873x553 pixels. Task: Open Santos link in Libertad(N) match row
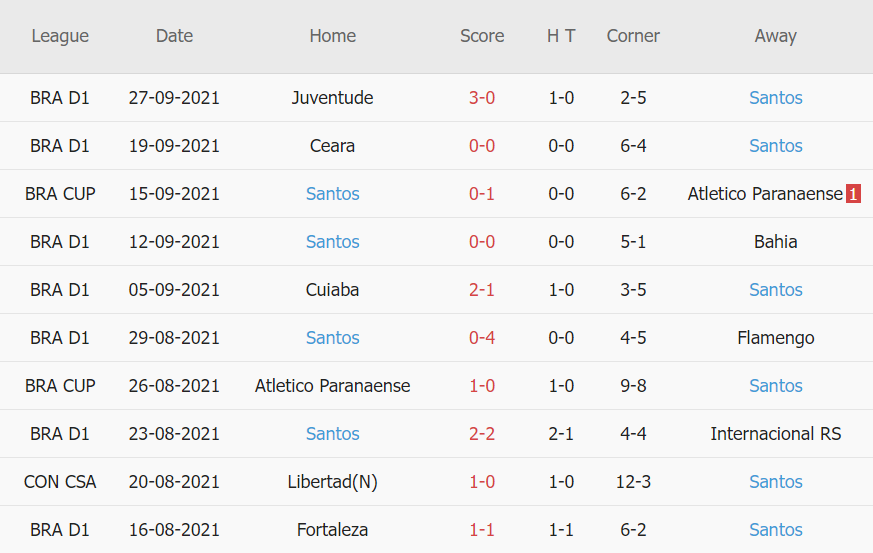tap(775, 482)
